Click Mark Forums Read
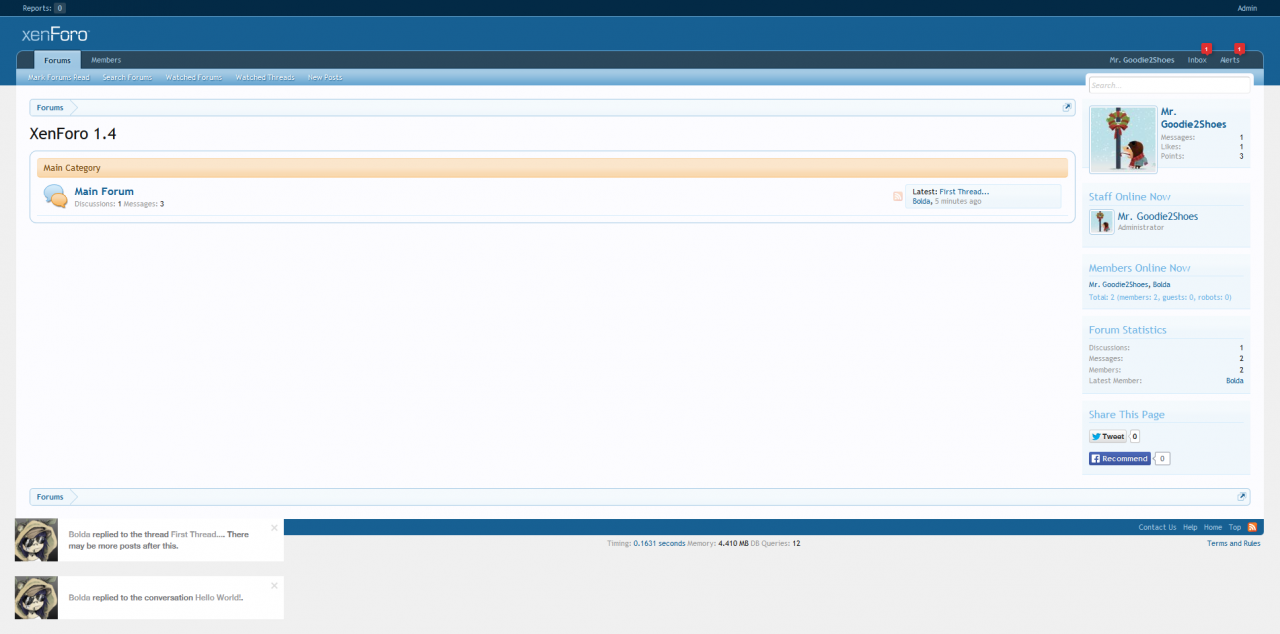The width and height of the screenshot is (1280, 634). (x=59, y=77)
